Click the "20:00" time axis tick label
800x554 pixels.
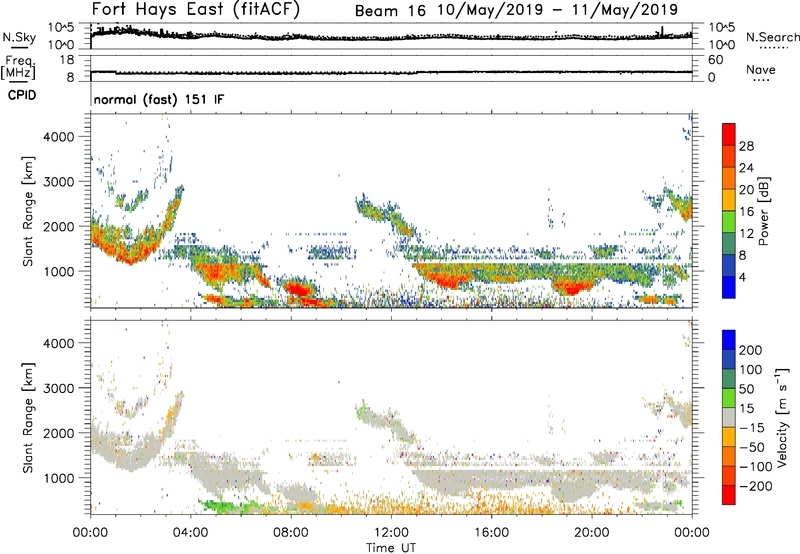click(592, 533)
